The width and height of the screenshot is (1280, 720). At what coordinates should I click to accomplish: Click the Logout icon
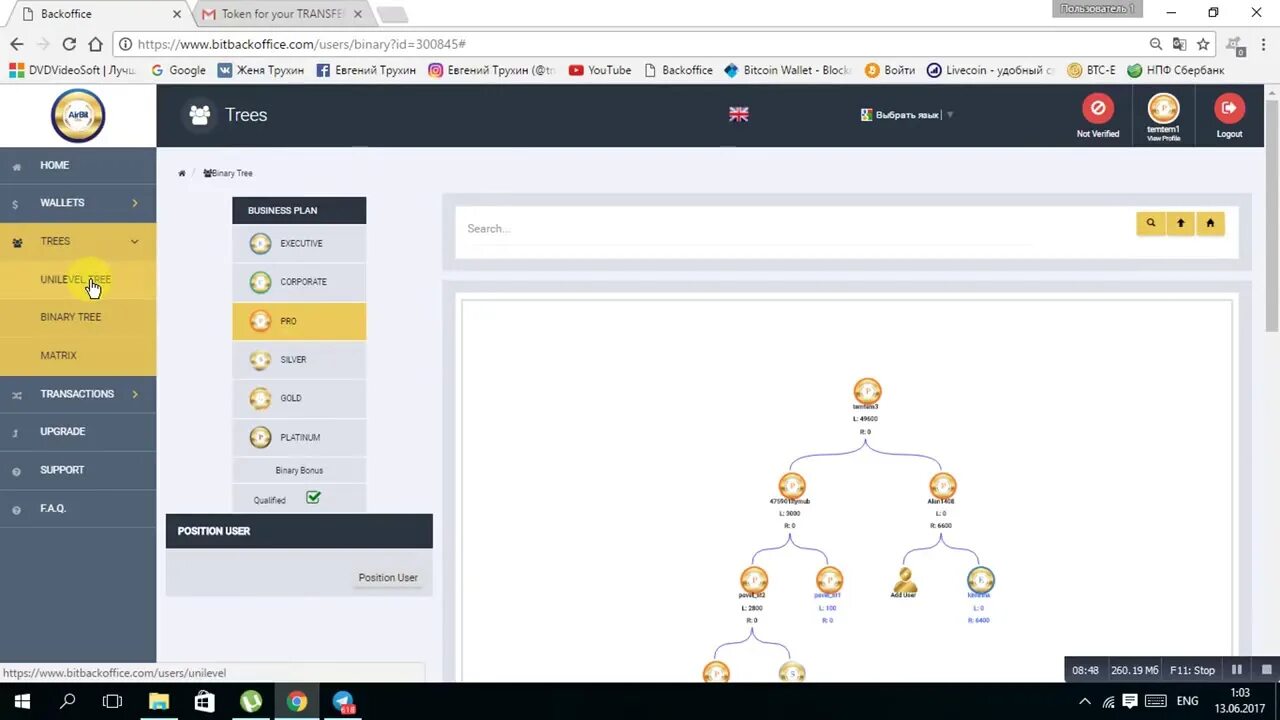[1229, 108]
